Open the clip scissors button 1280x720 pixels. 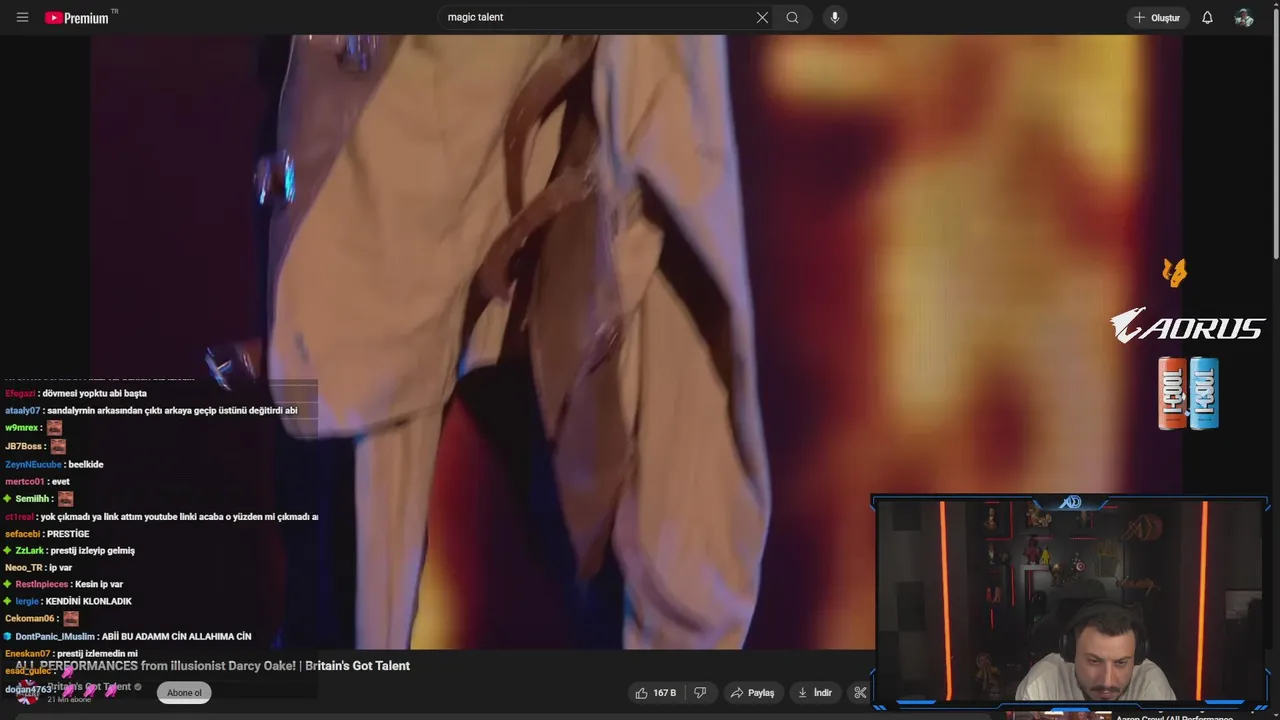point(859,693)
